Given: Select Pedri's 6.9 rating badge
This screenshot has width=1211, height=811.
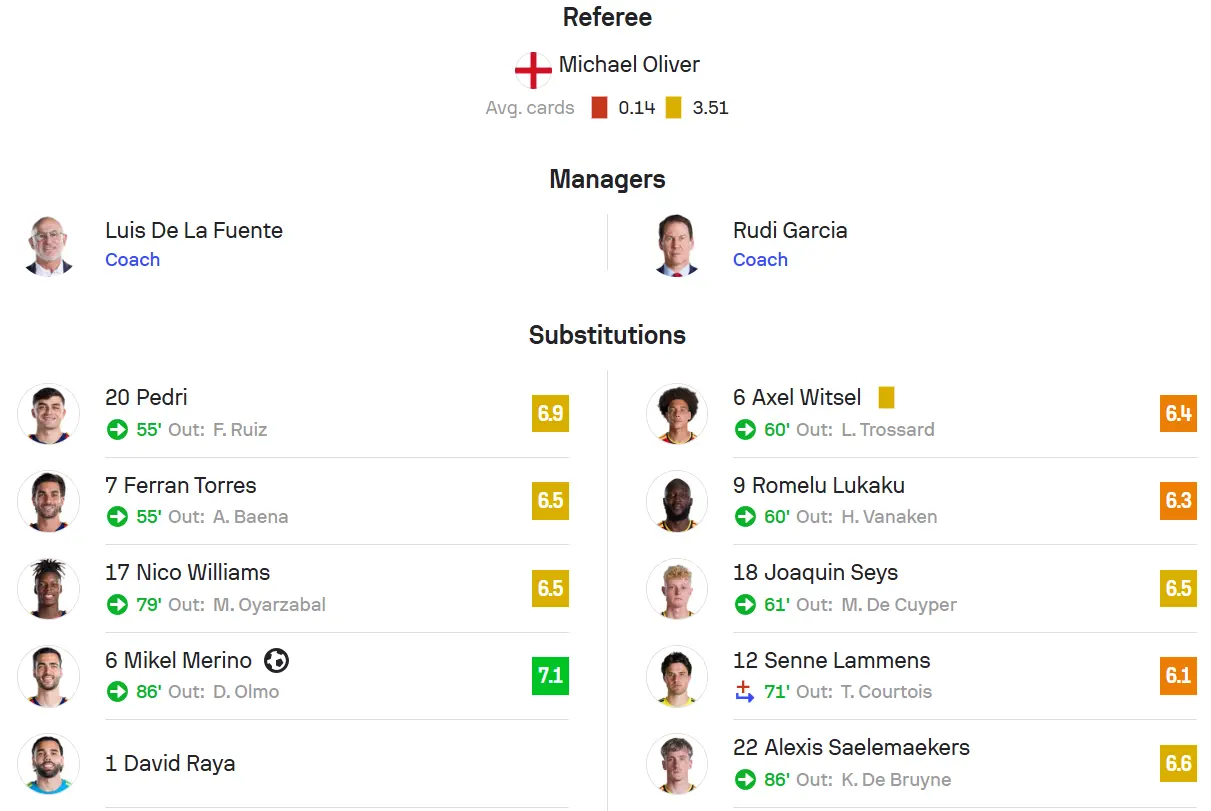Looking at the screenshot, I should (x=550, y=413).
